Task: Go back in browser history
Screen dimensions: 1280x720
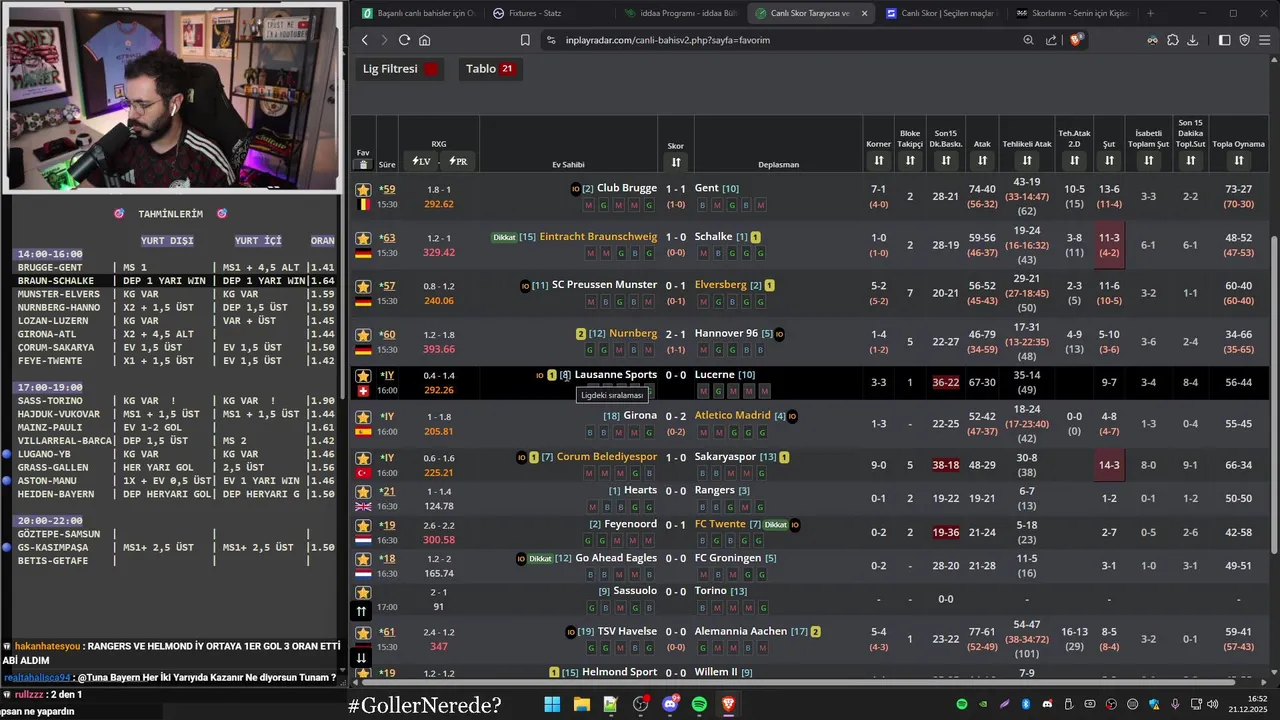Action: point(365,40)
